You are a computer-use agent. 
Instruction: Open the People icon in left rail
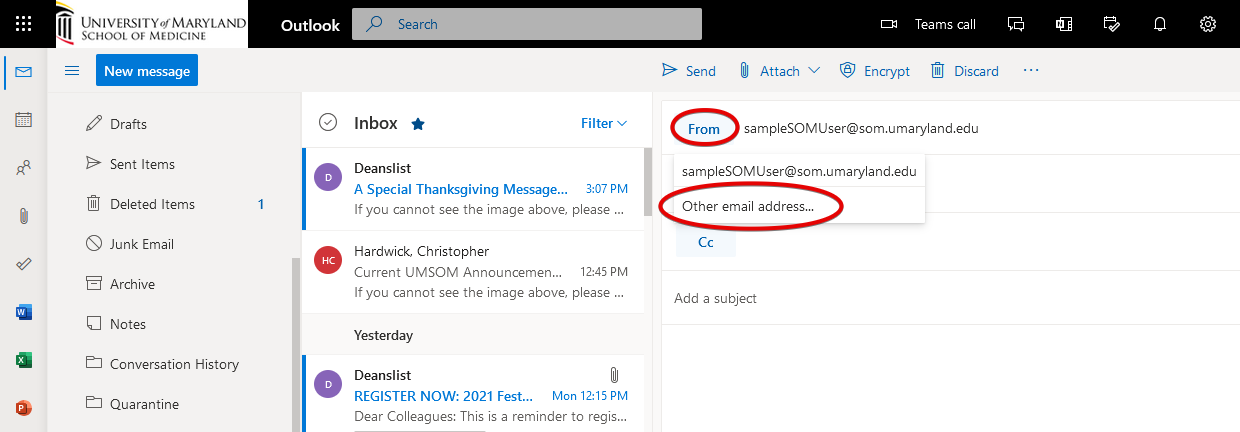click(x=24, y=168)
